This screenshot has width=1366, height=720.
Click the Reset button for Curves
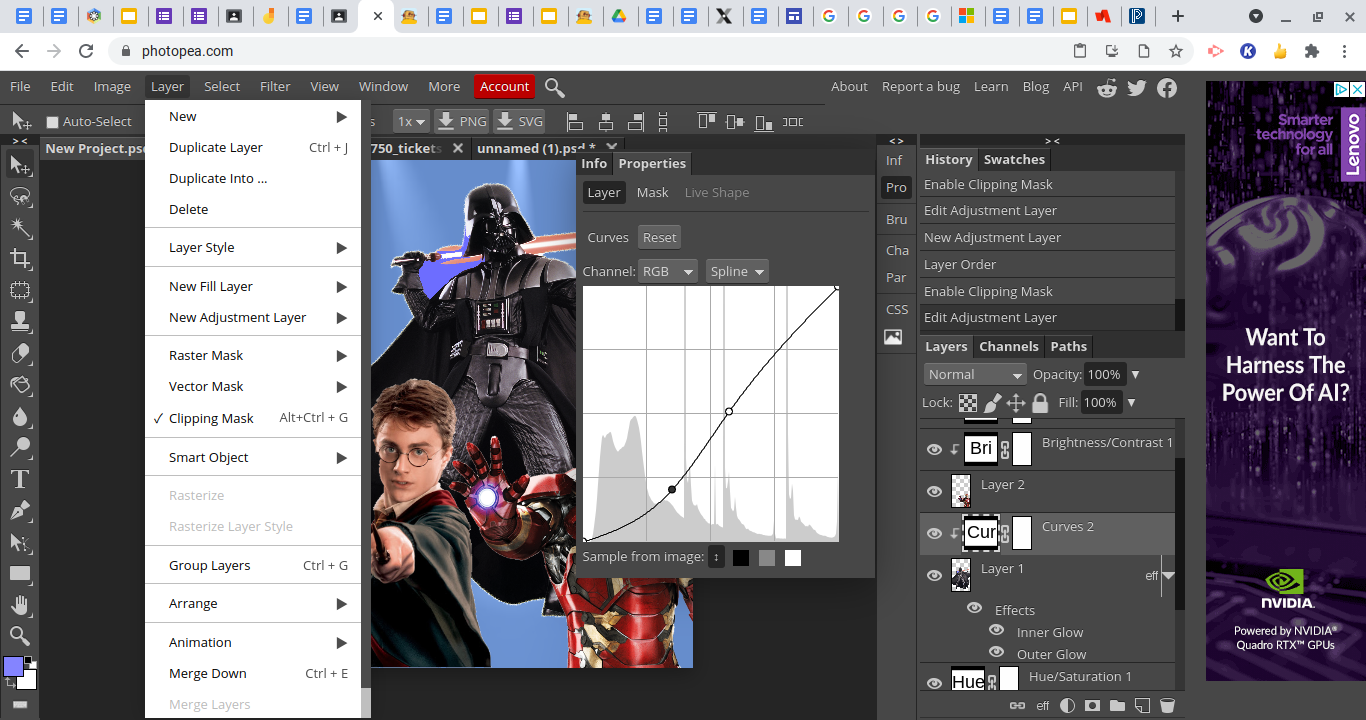point(659,237)
